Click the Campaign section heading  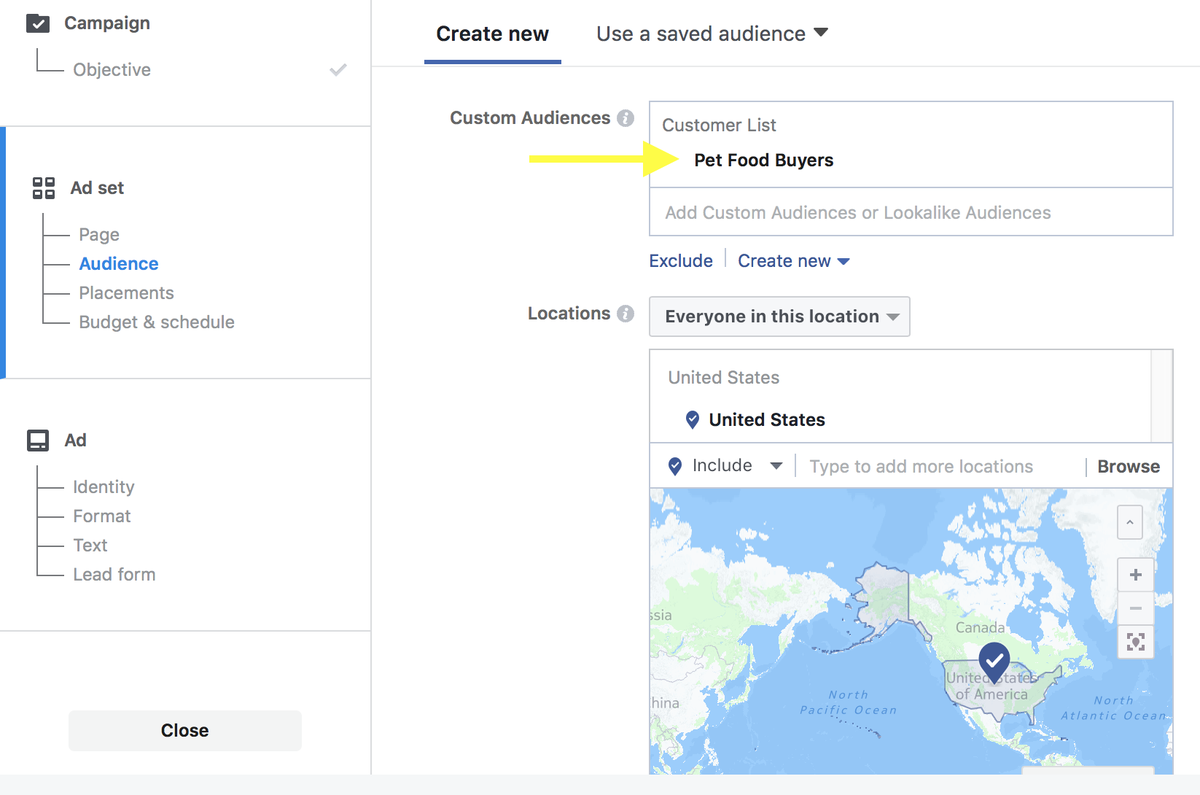107,23
